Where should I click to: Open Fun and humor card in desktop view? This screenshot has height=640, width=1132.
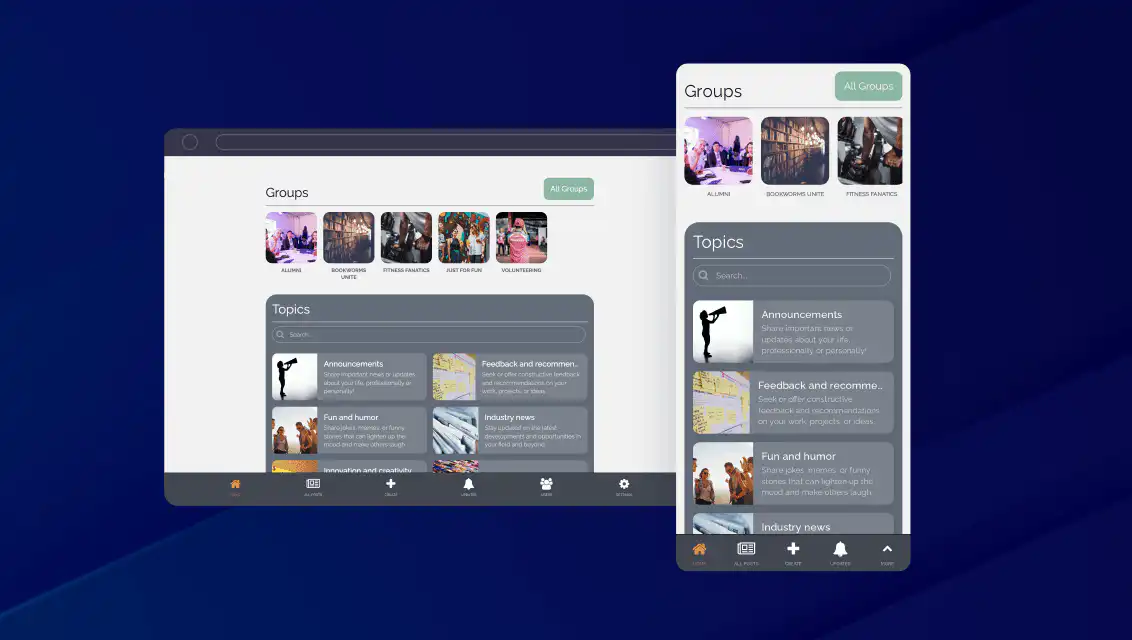(x=349, y=430)
